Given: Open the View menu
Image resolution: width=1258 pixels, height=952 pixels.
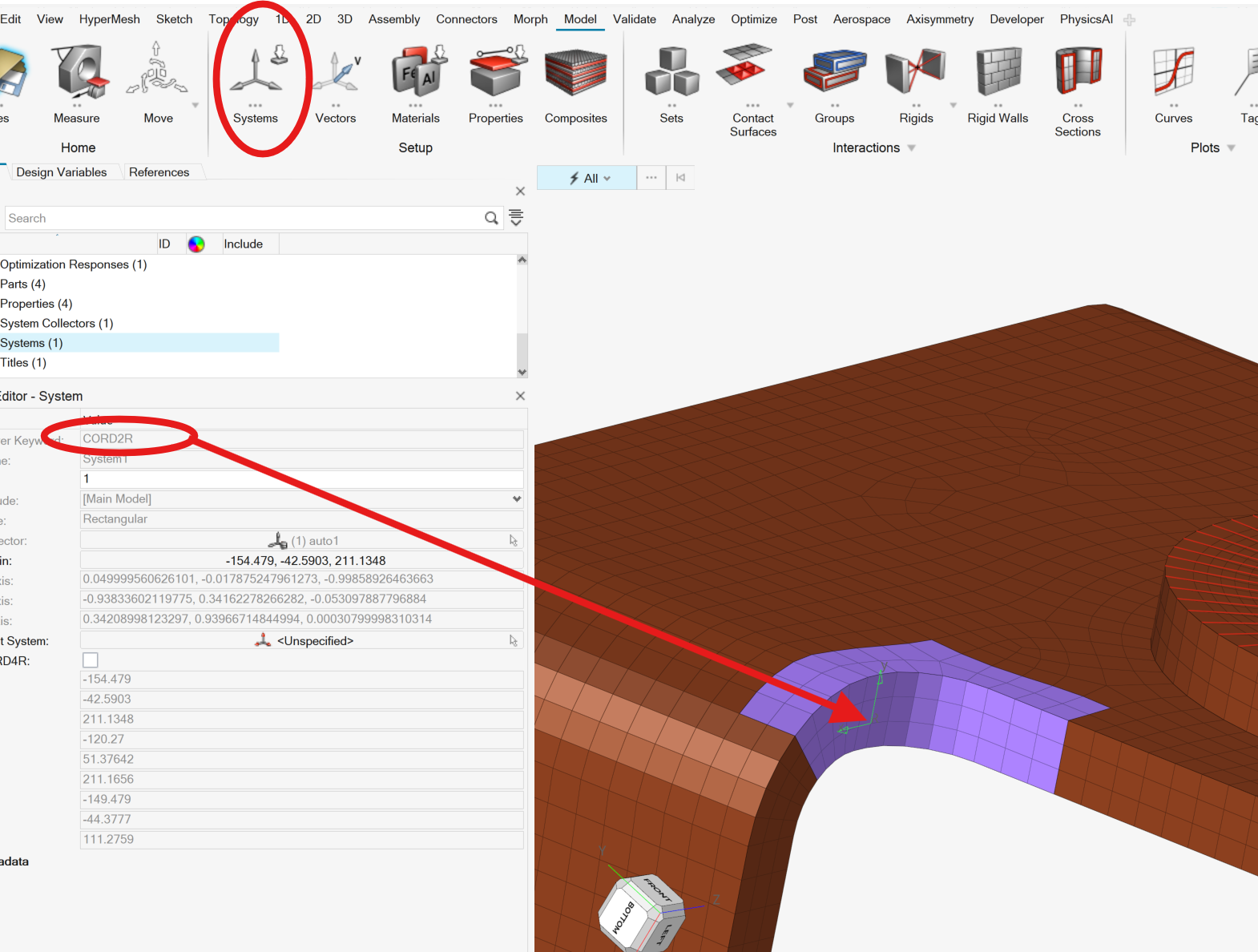Looking at the screenshot, I should coord(50,19).
